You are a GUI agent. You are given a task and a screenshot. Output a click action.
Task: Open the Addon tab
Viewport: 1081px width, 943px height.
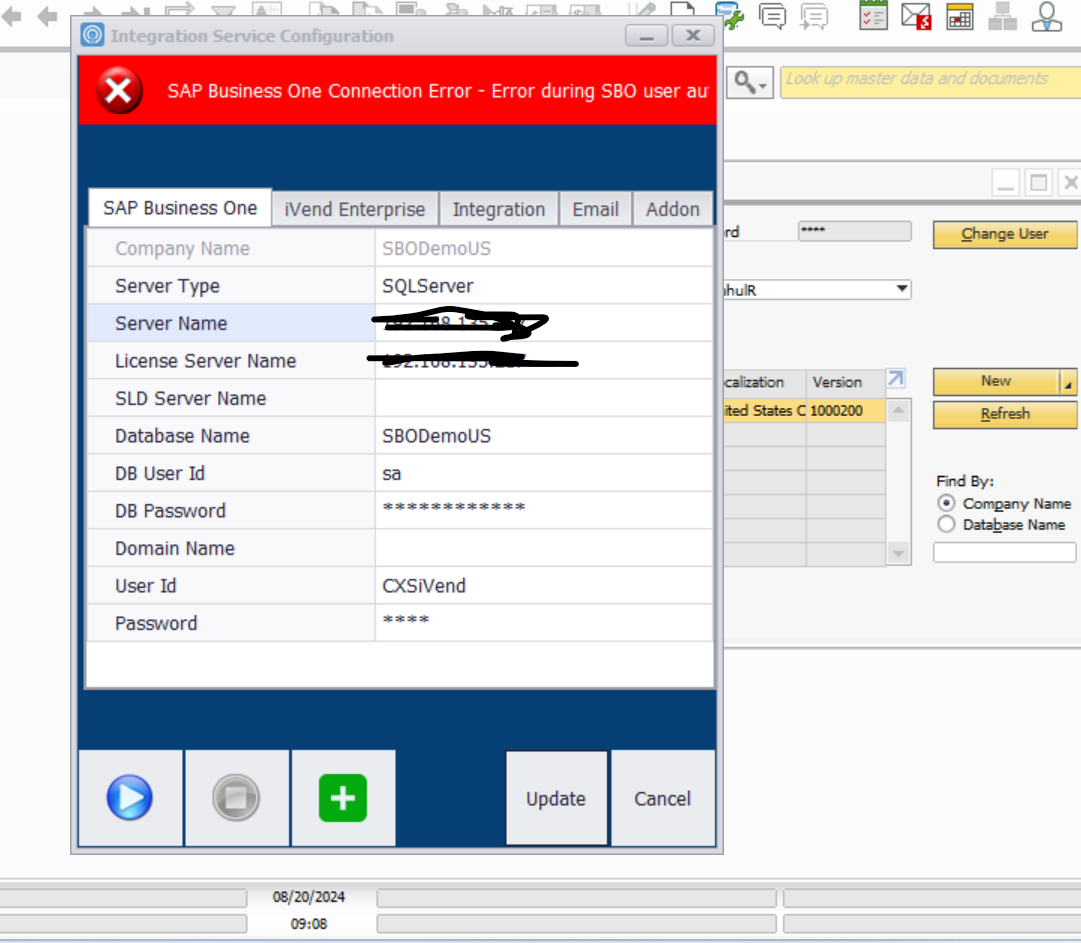673,209
